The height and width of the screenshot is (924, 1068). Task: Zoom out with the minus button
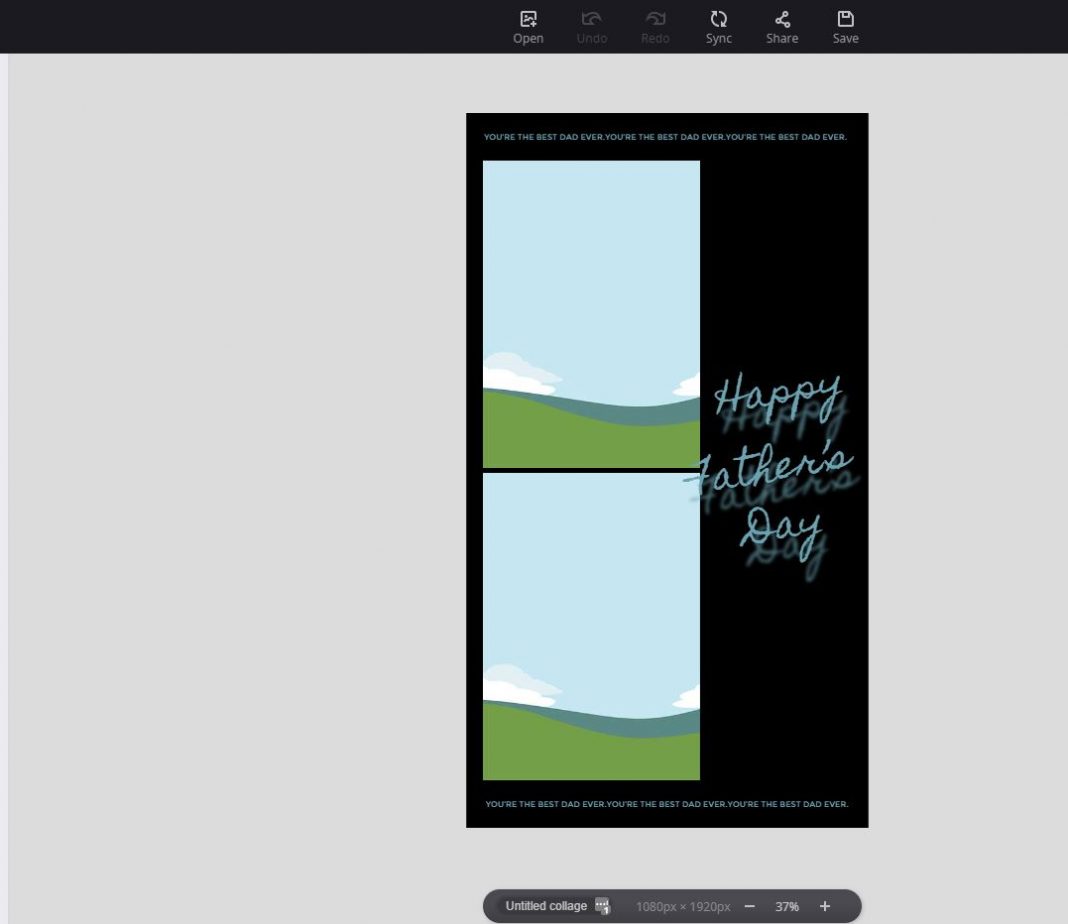[749, 906]
